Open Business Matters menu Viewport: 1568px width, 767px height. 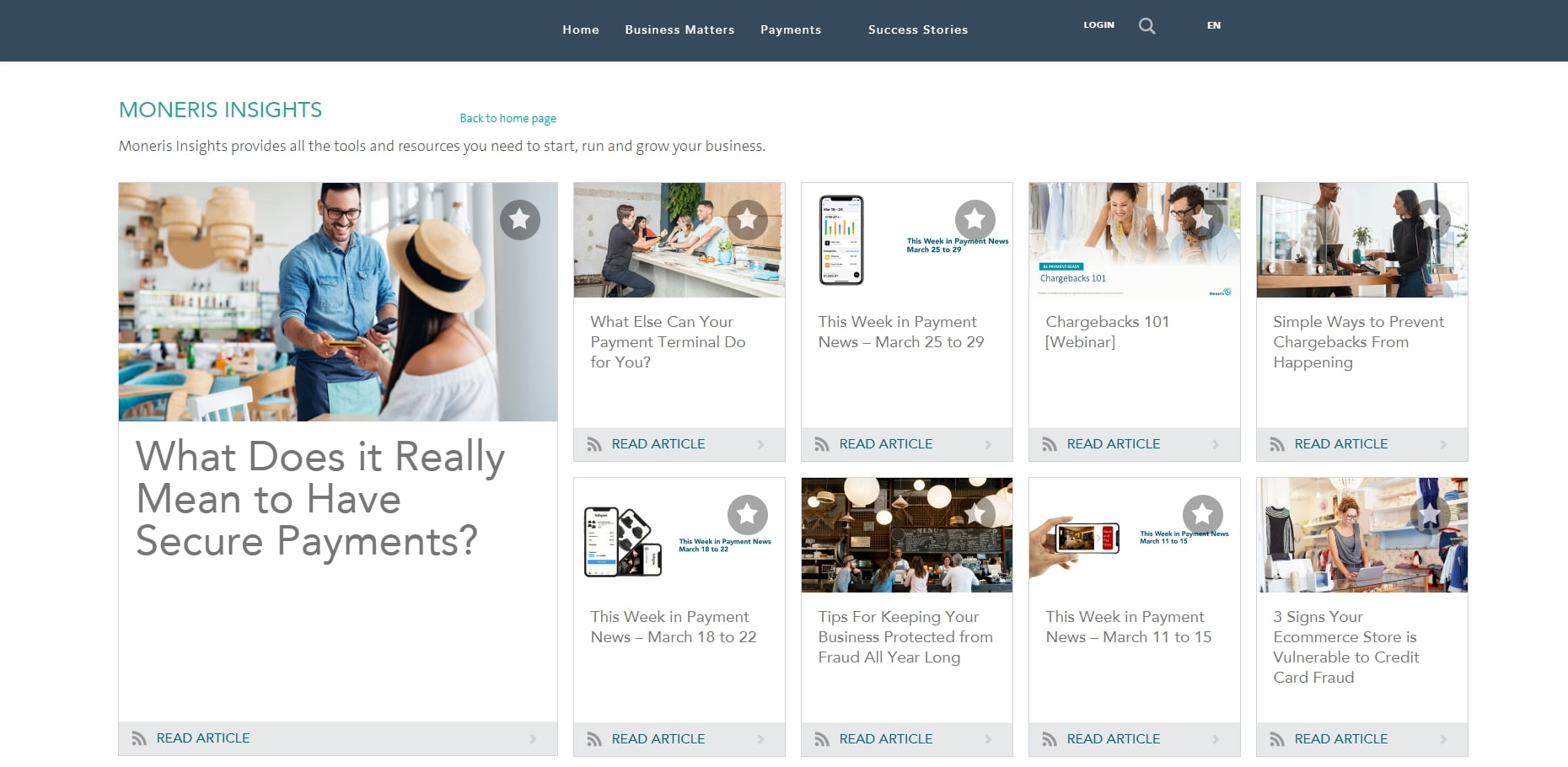tap(679, 29)
